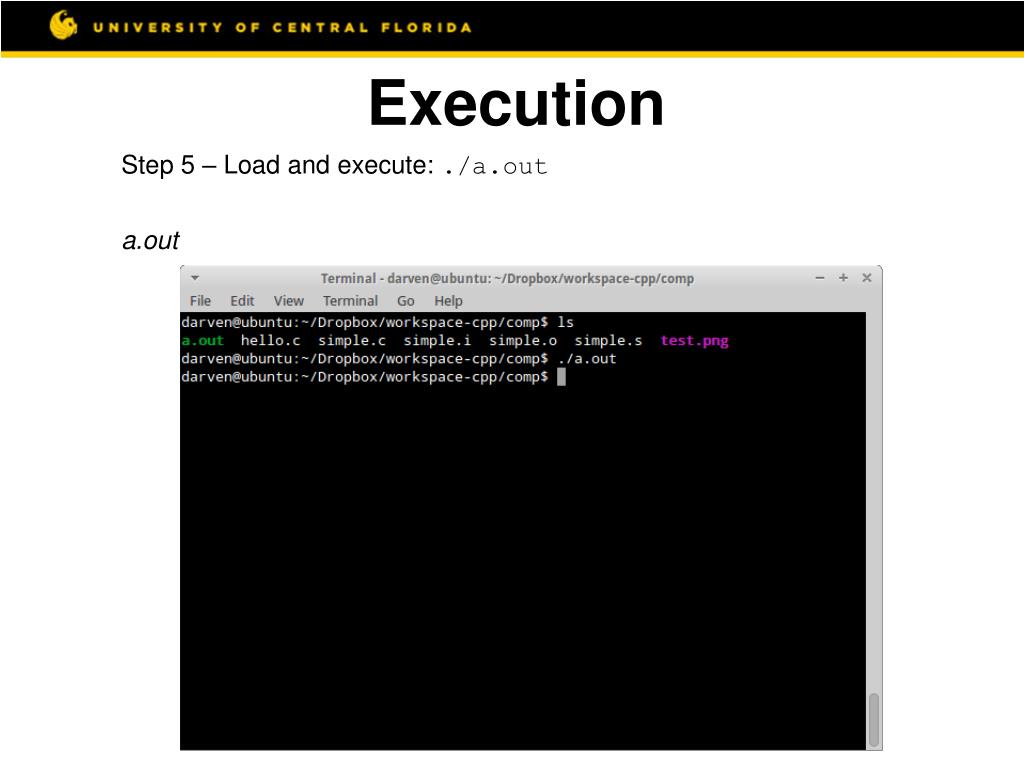Screen dimensions: 1024x768
Task: Close the terminal window
Action: tap(867, 278)
